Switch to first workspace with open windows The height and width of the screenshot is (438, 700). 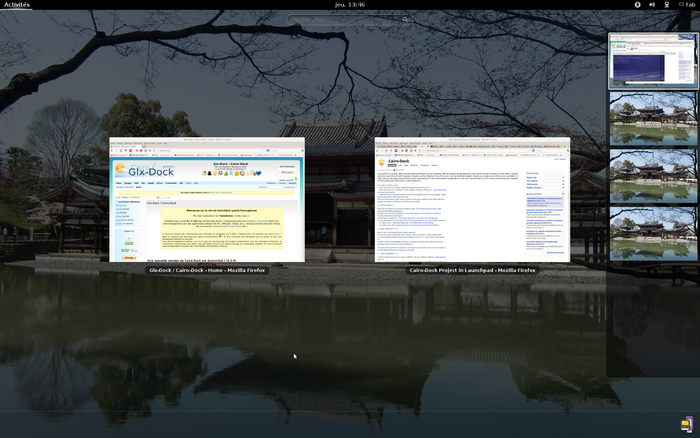(x=653, y=62)
